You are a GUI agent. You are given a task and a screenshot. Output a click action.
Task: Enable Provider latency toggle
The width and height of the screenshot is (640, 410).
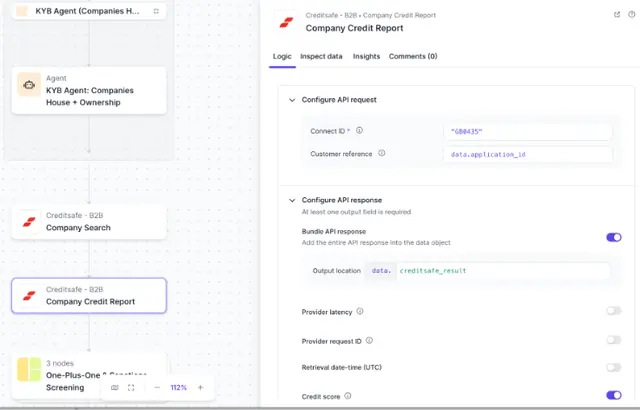613,311
